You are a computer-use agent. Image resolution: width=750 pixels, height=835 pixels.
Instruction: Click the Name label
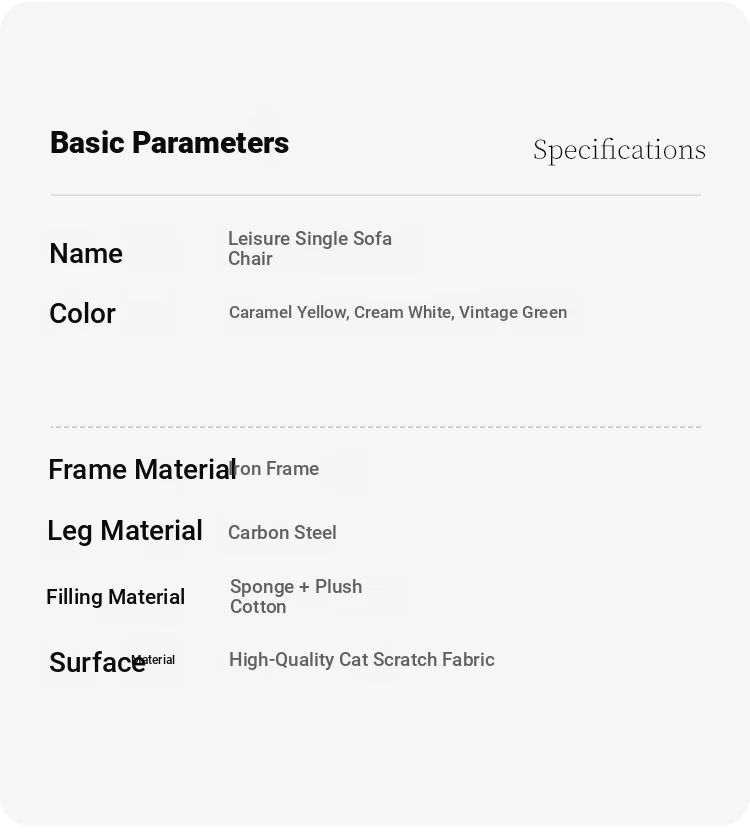(x=86, y=253)
